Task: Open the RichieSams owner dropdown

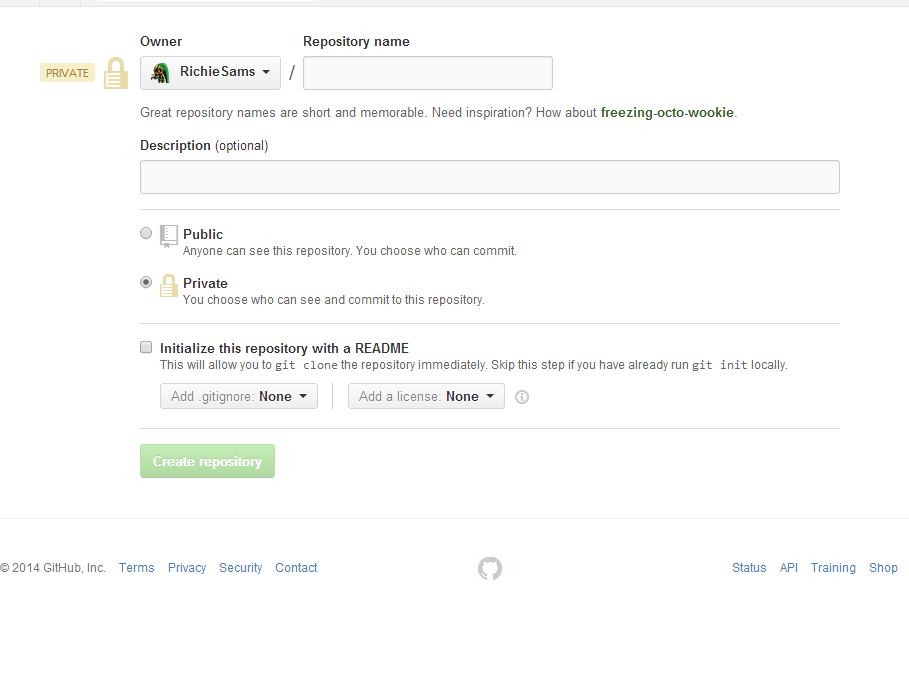Action: click(x=210, y=73)
